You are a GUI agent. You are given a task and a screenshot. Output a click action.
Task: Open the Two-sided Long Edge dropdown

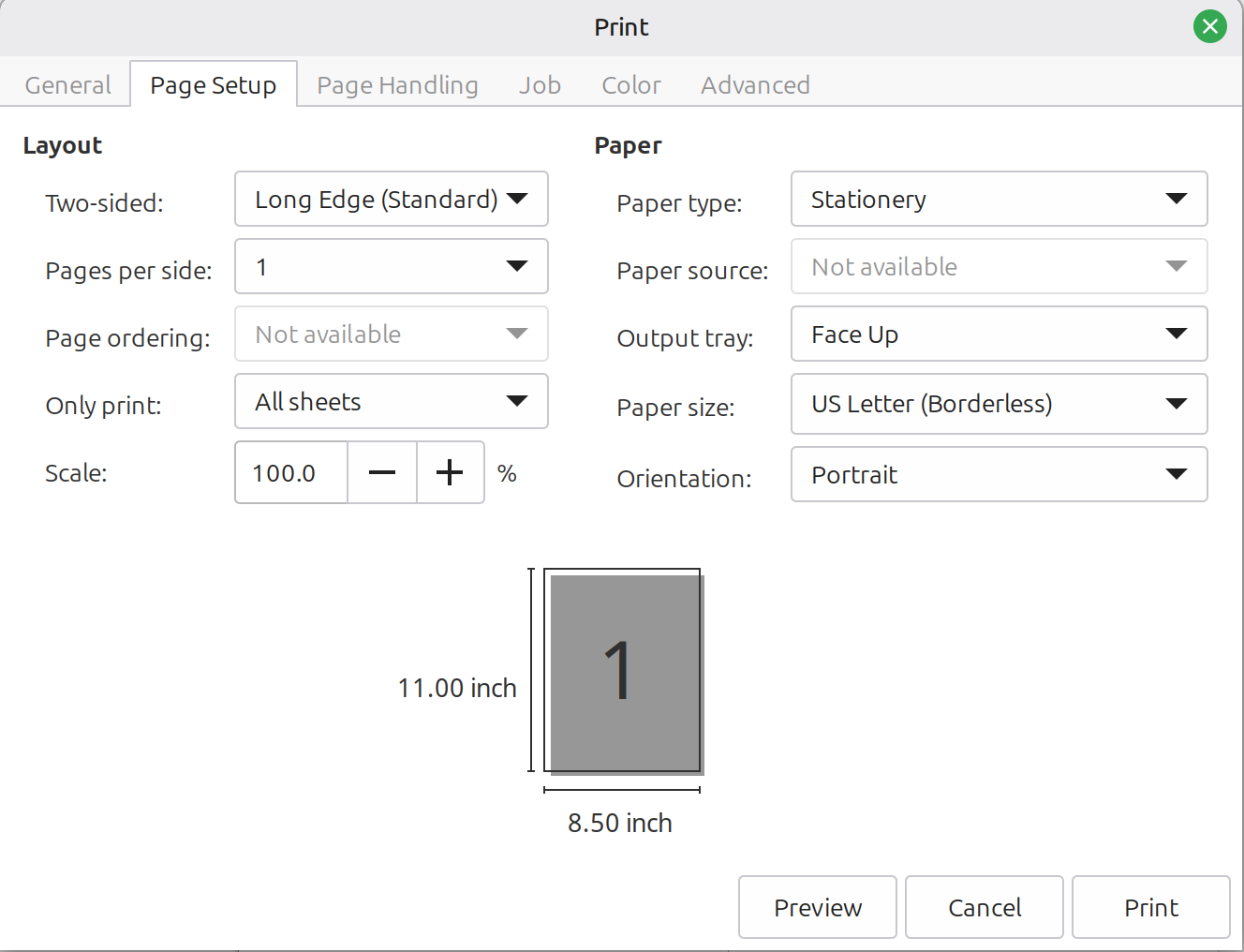click(392, 199)
